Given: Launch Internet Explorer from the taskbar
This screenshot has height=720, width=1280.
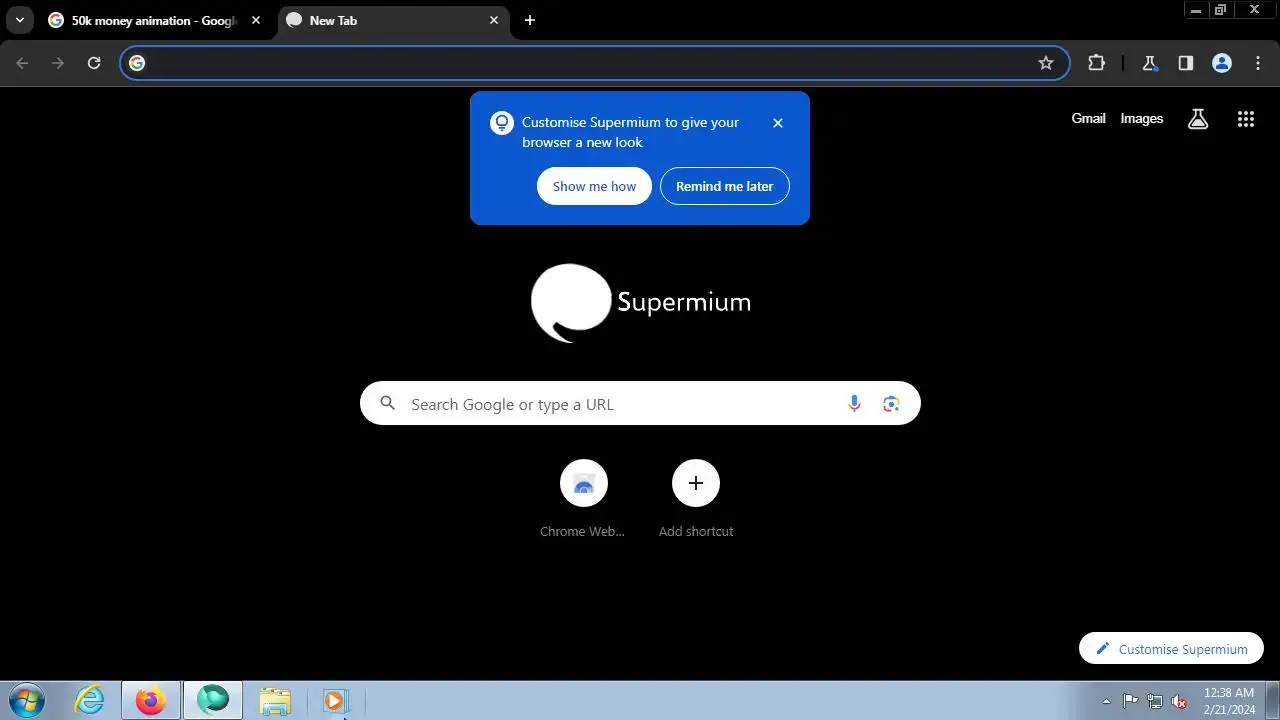Looking at the screenshot, I should coord(90,701).
